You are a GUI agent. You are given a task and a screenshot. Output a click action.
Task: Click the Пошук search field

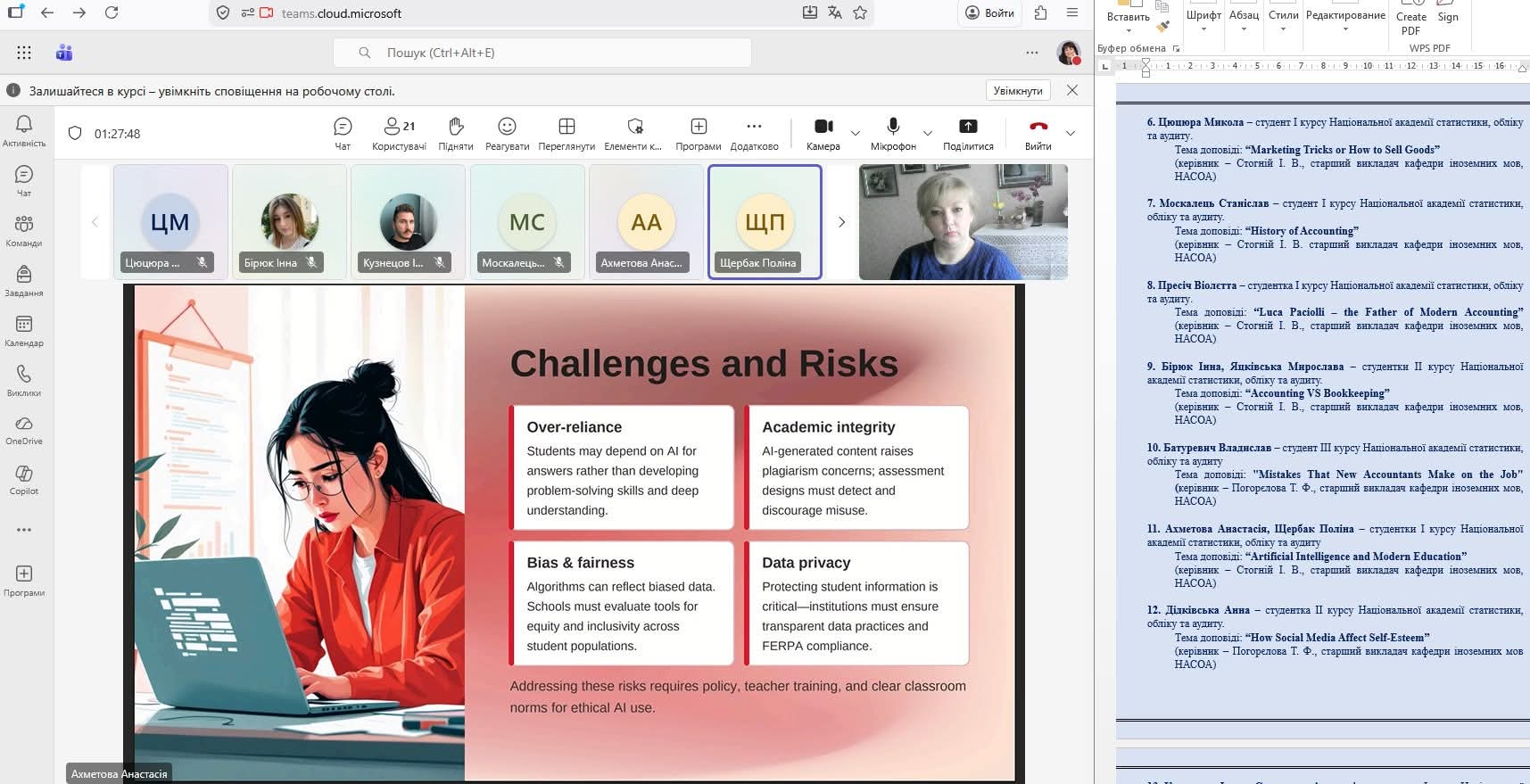[x=542, y=53]
